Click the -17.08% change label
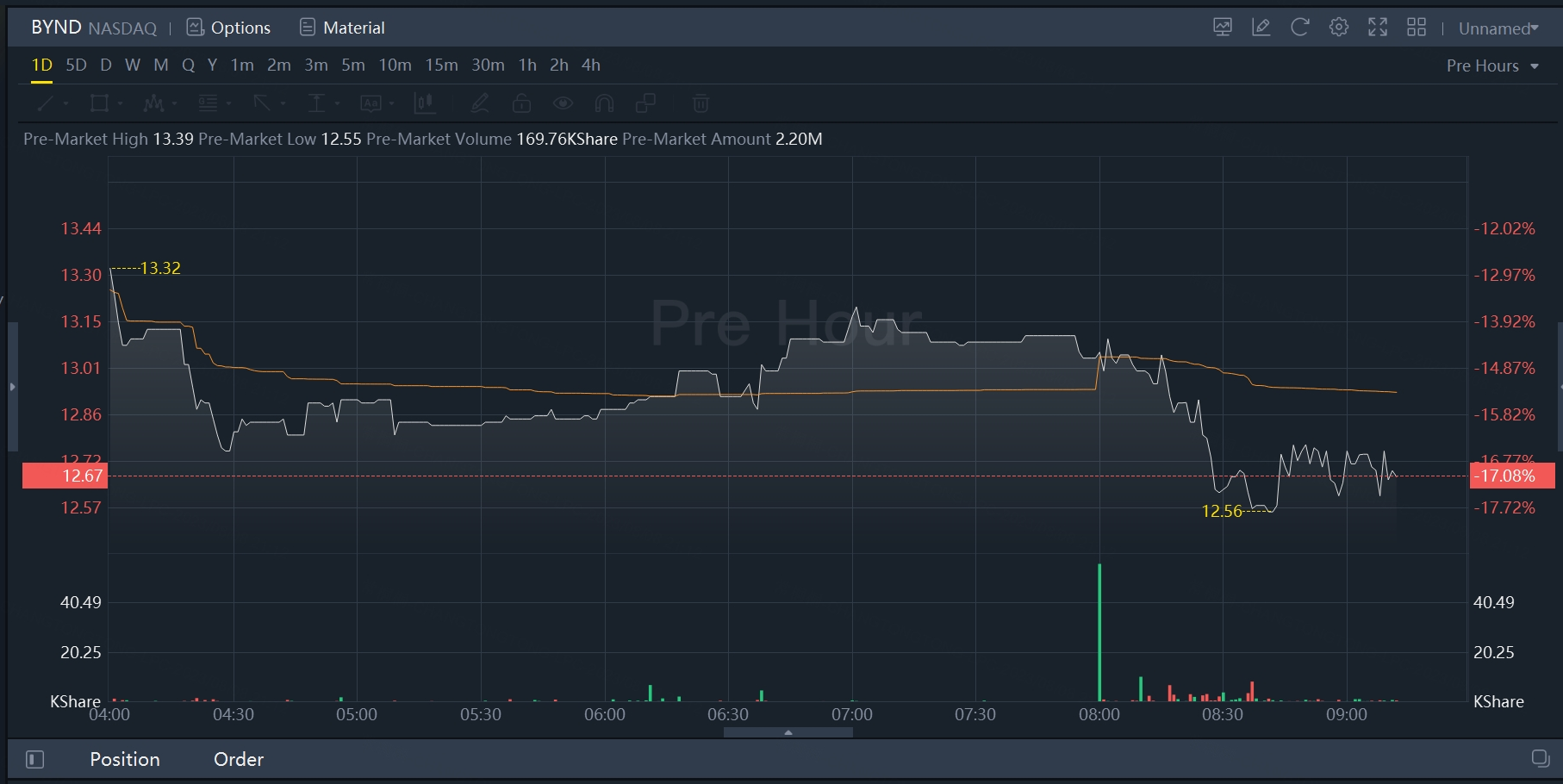The image size is (1563, 784). pyautogui.click(x=1512, y=476)
